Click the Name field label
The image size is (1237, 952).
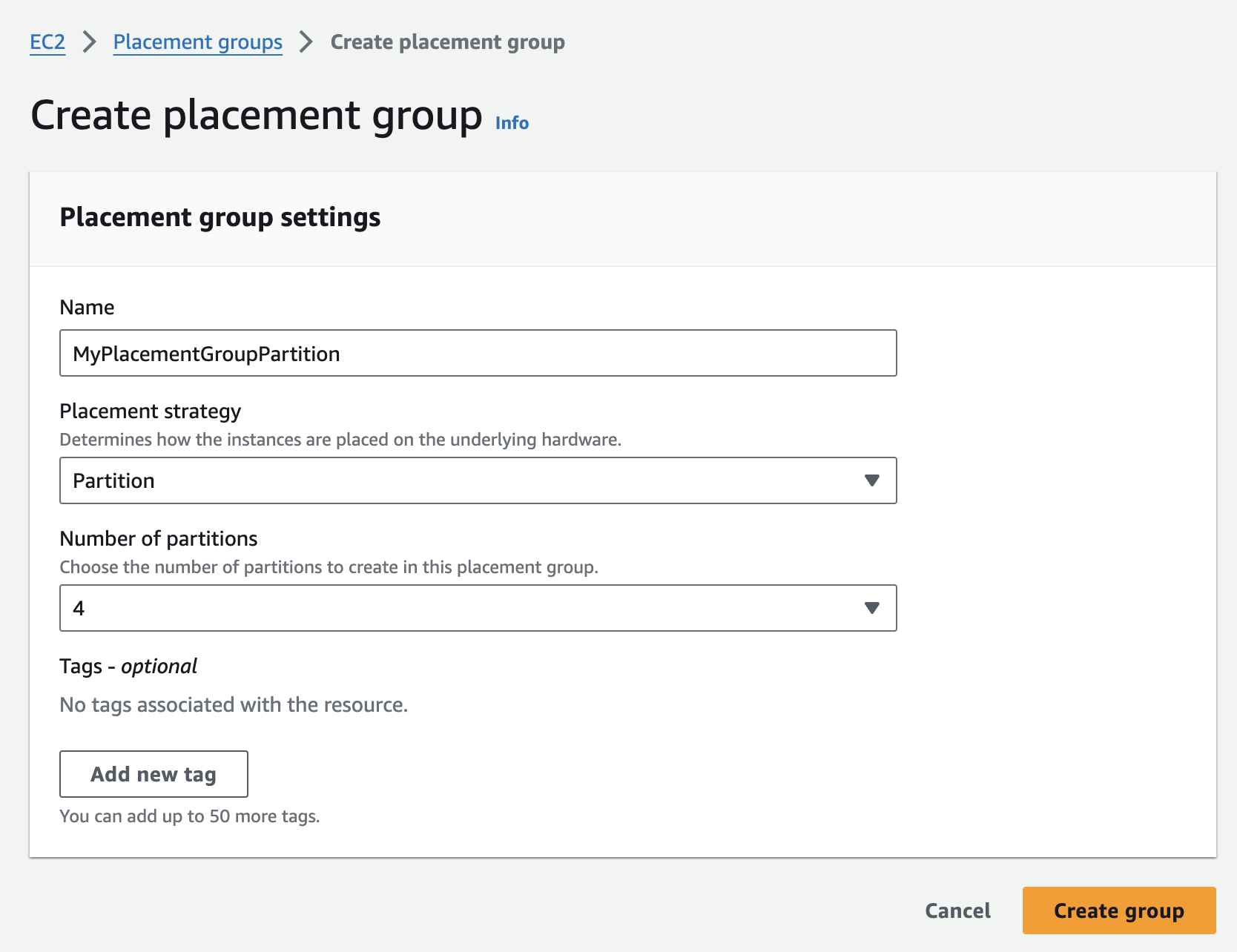[x=87, y=308]
